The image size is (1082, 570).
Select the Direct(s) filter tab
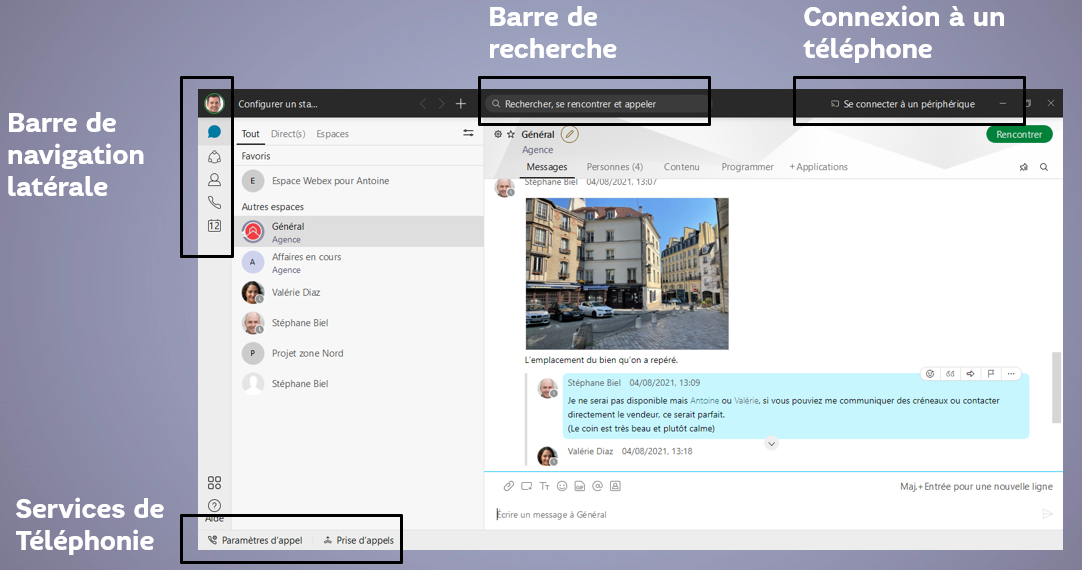pos(288,134)
